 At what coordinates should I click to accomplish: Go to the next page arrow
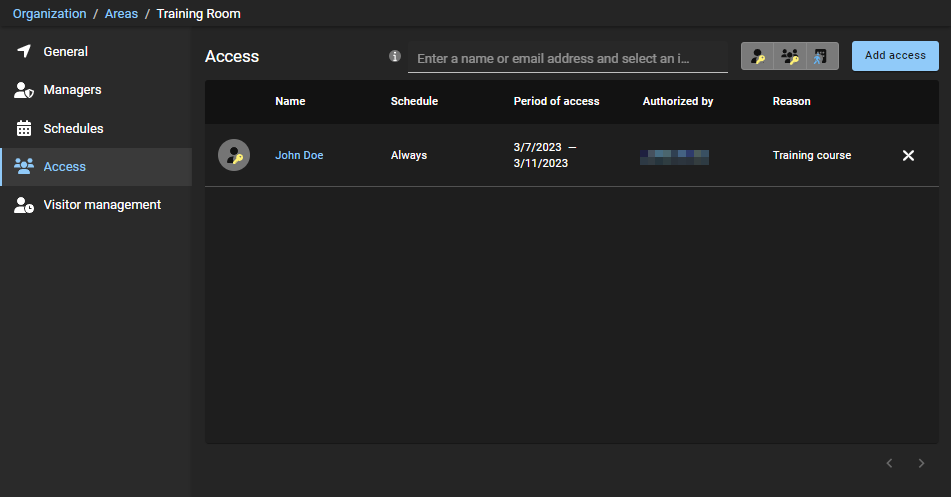tap(921, 463)
